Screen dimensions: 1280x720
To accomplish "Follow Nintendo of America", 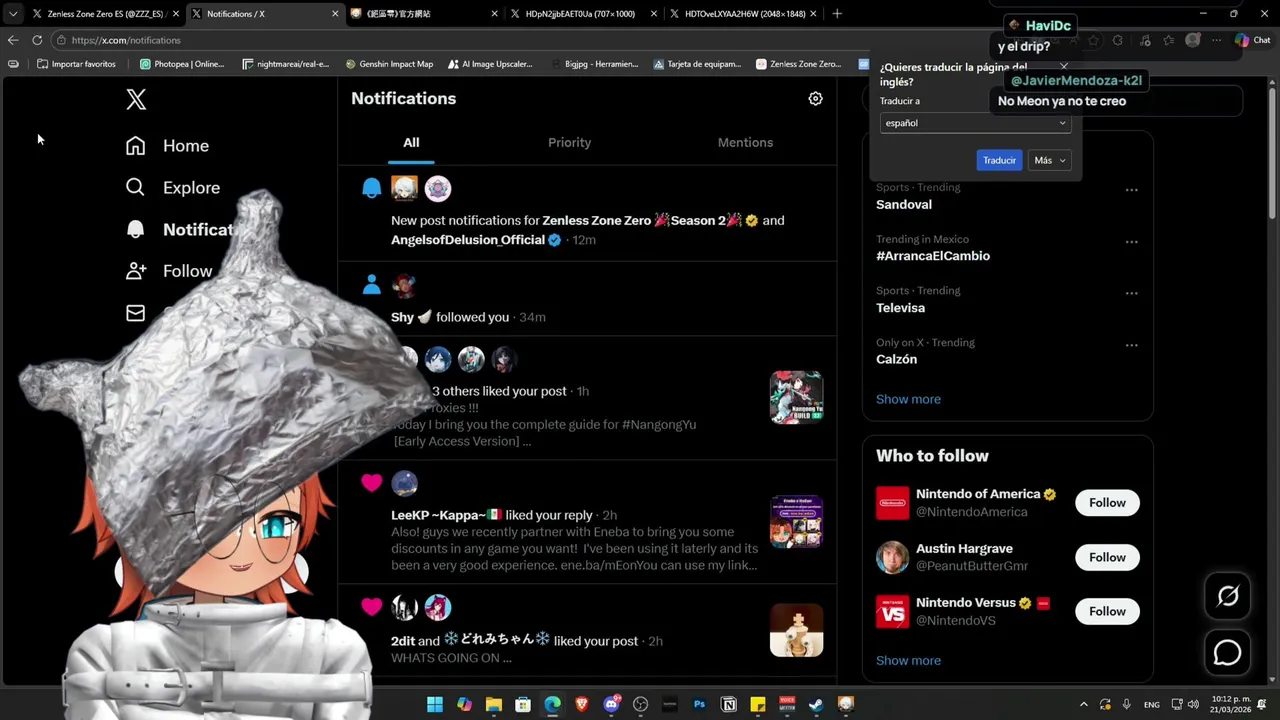I will point(1107,503).
